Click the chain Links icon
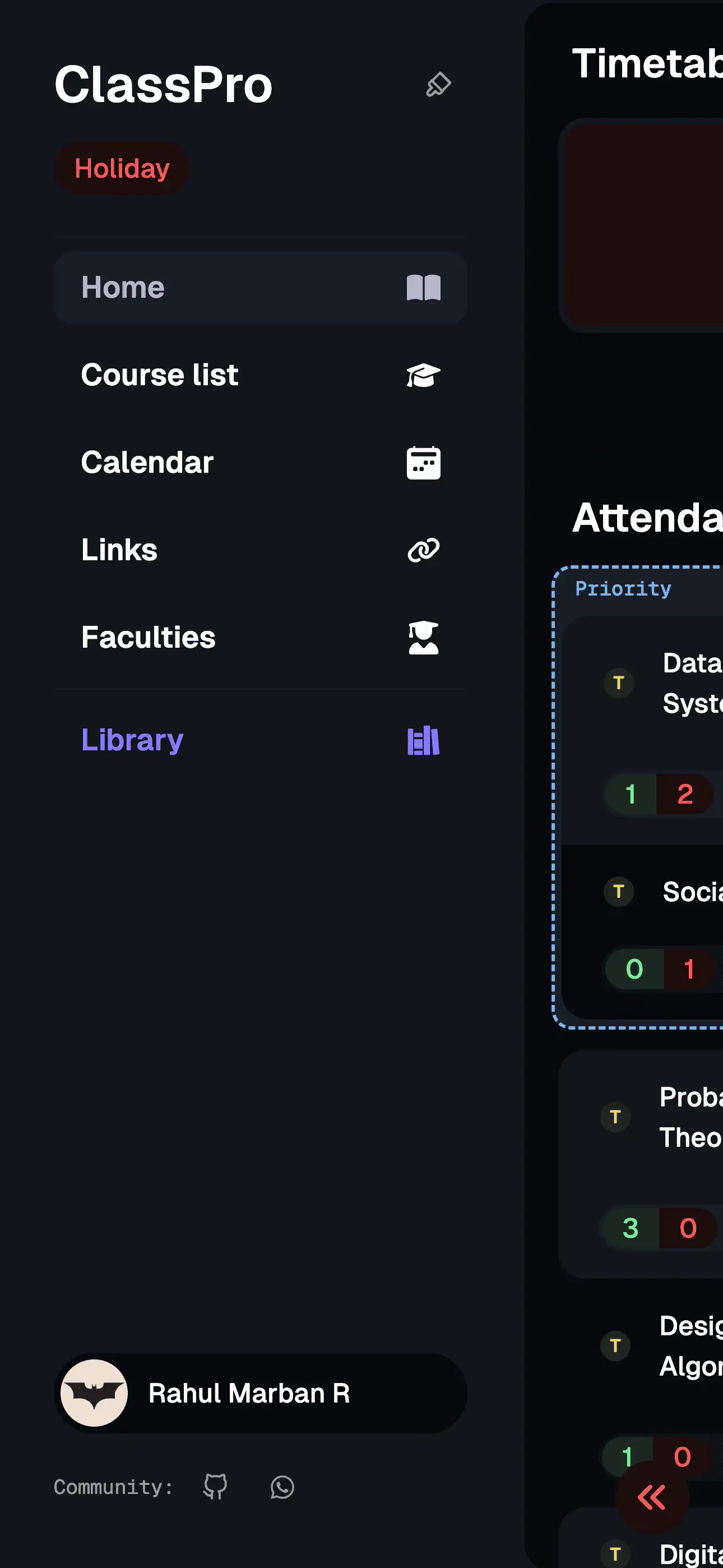 coord(423,550)
